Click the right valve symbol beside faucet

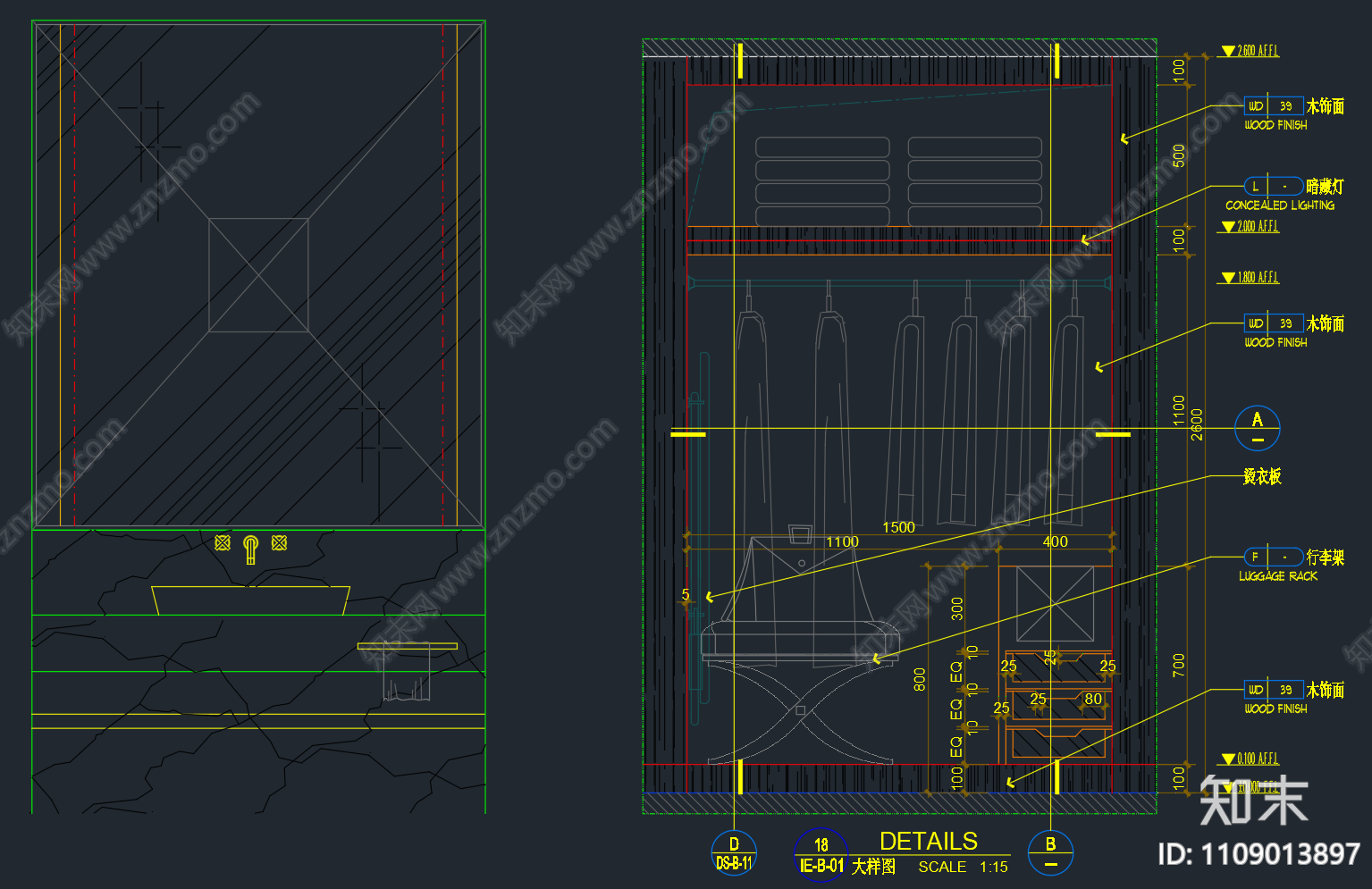click(x=279, y=542)
